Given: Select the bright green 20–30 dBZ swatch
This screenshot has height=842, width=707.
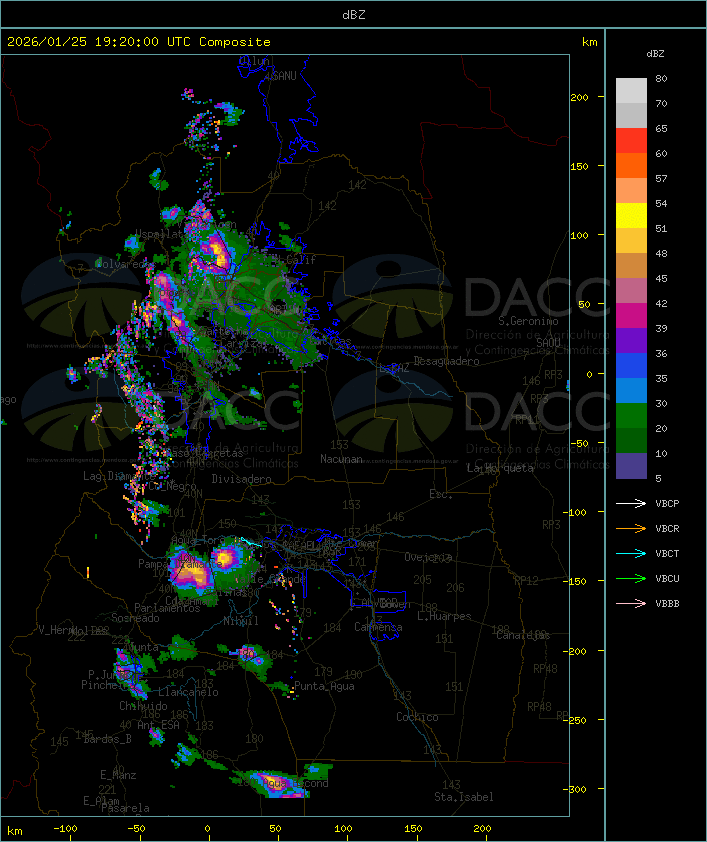Looking at the screenshot, I should click(631, 416).
